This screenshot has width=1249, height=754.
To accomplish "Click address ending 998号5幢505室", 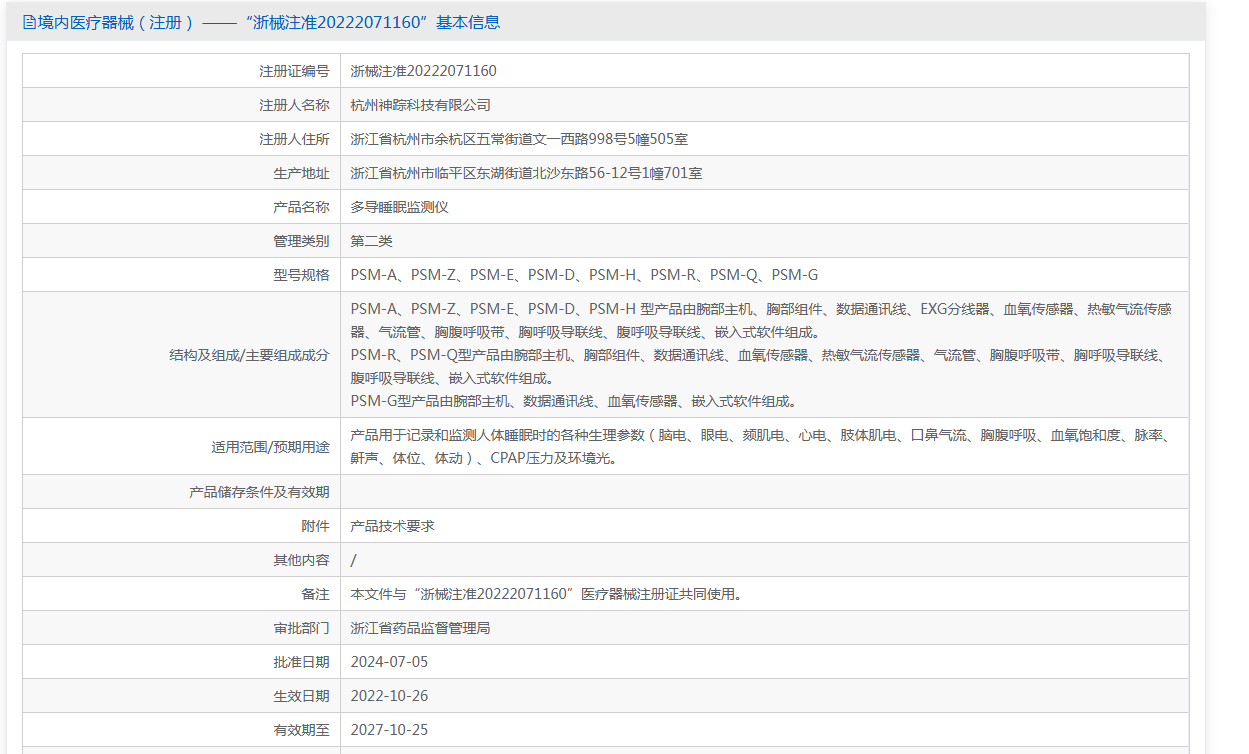I will (x=519, y=139).
